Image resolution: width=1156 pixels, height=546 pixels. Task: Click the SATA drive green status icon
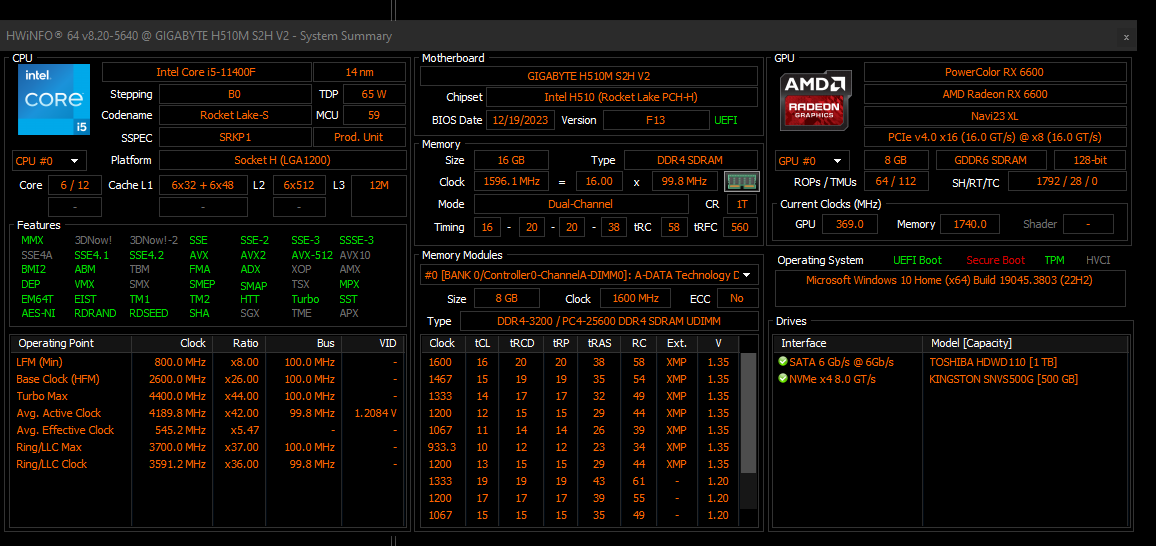click(783, 362)
